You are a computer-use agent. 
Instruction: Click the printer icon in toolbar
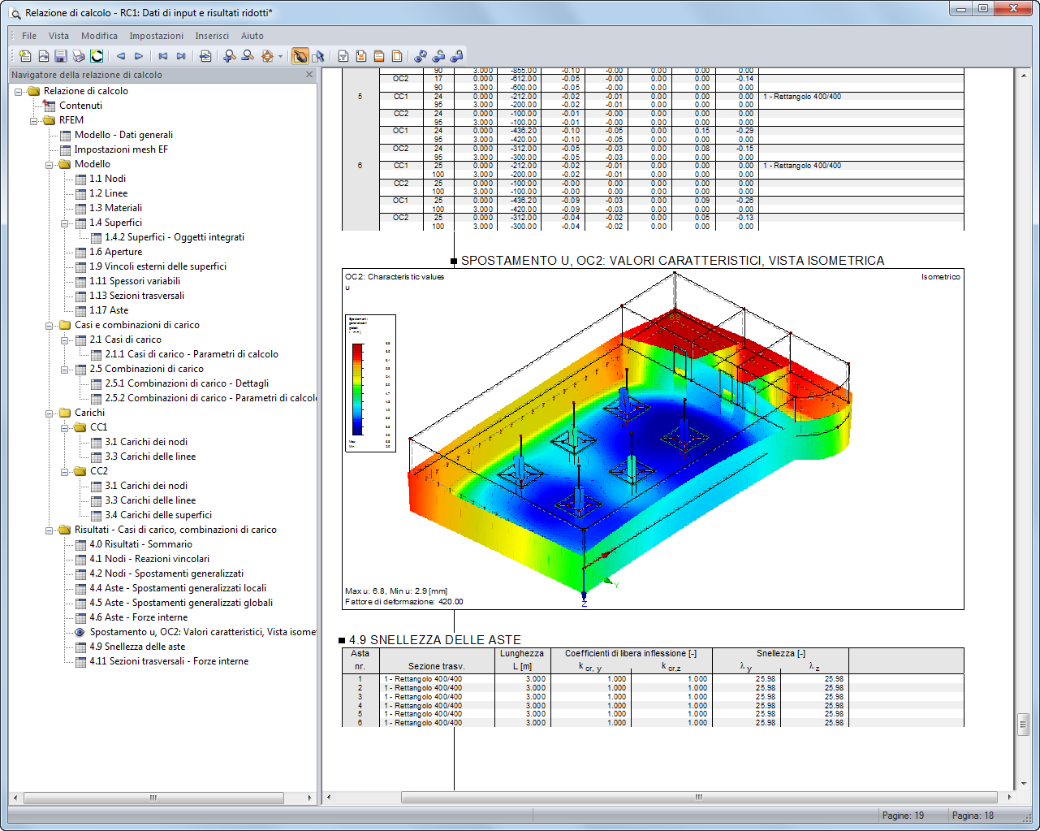(x=78, y=56)
